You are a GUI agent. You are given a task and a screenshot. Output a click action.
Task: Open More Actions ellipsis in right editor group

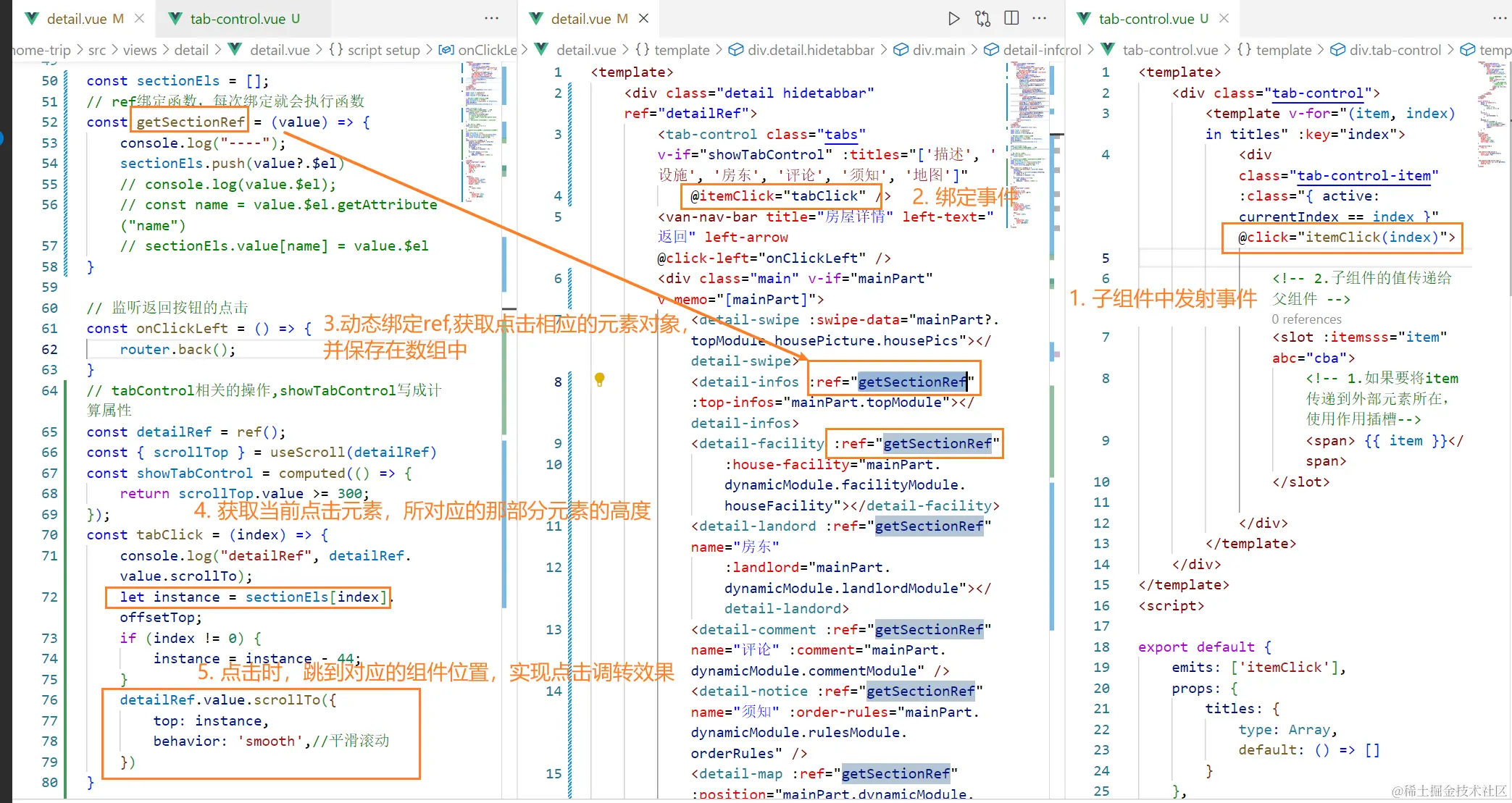[x=1500, y=19]
